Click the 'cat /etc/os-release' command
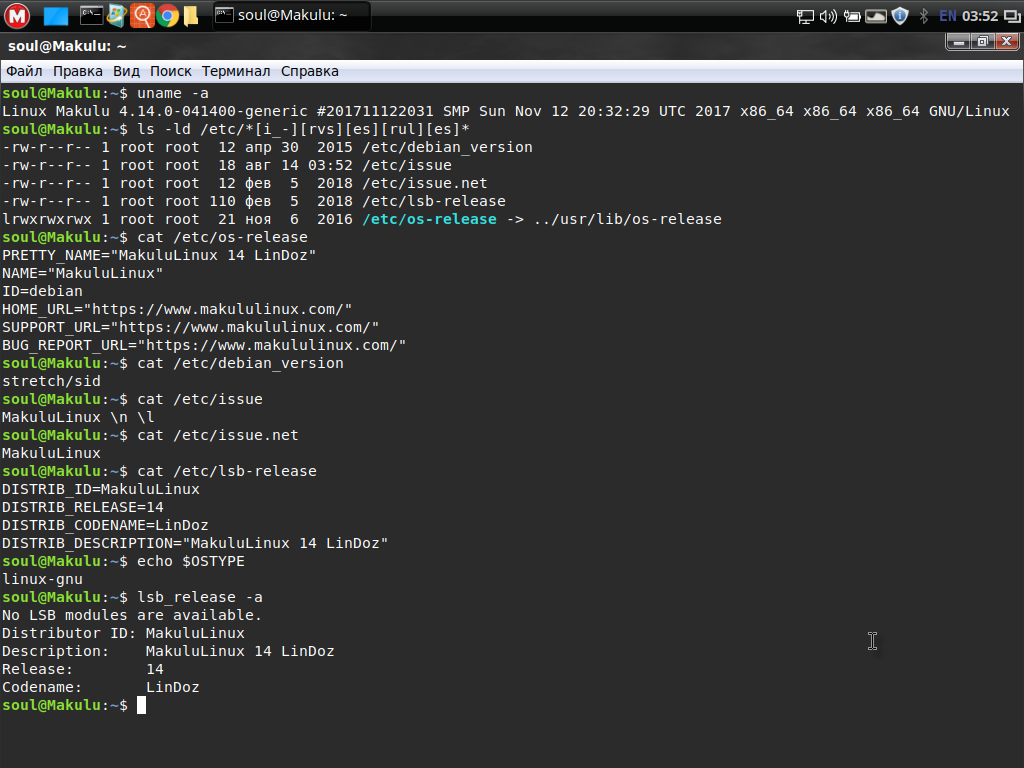Image resolution: width=1024 pixels, height=768 pixels. pyautogui.click(x=222, y=237)
